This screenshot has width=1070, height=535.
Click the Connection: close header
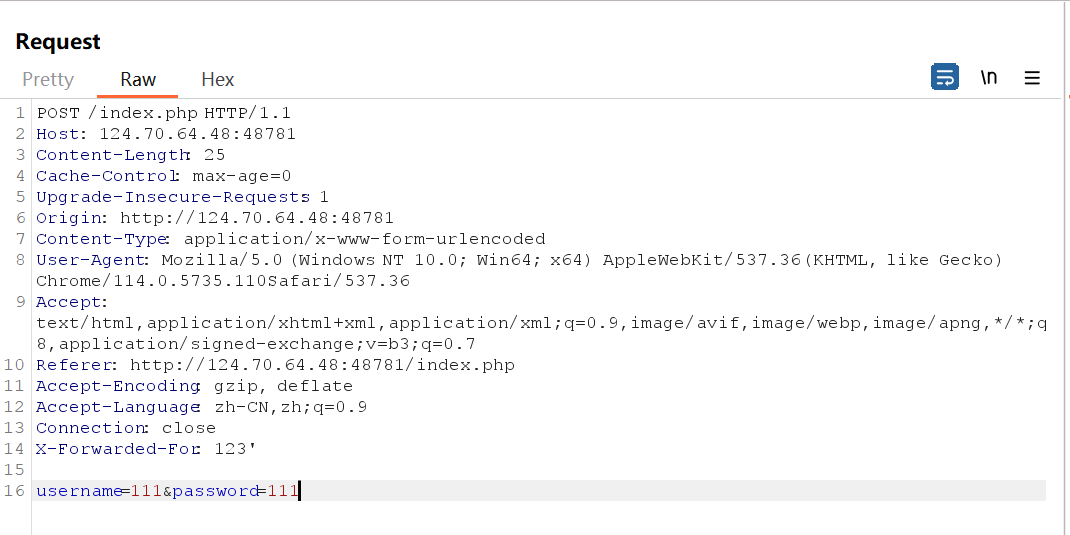tap(125, 428)
